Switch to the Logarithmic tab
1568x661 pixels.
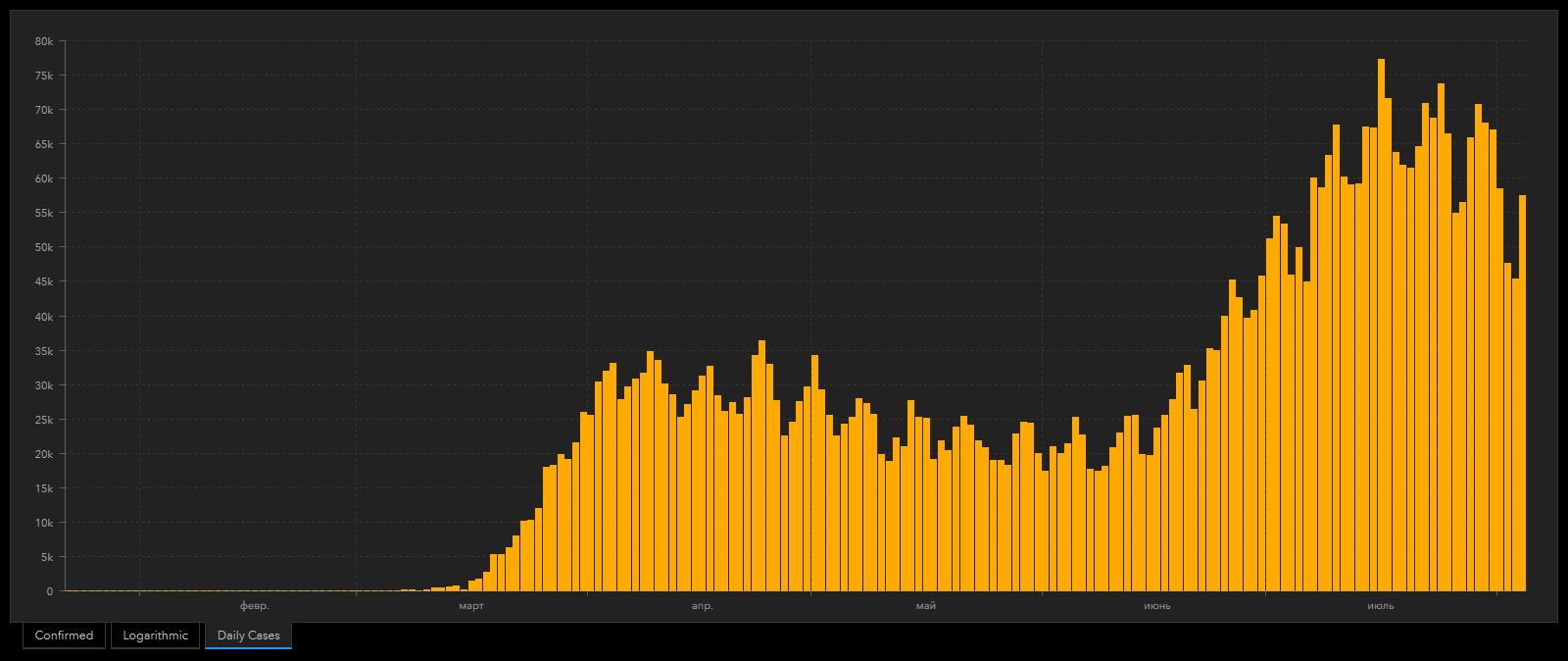(x=155, y=636)
